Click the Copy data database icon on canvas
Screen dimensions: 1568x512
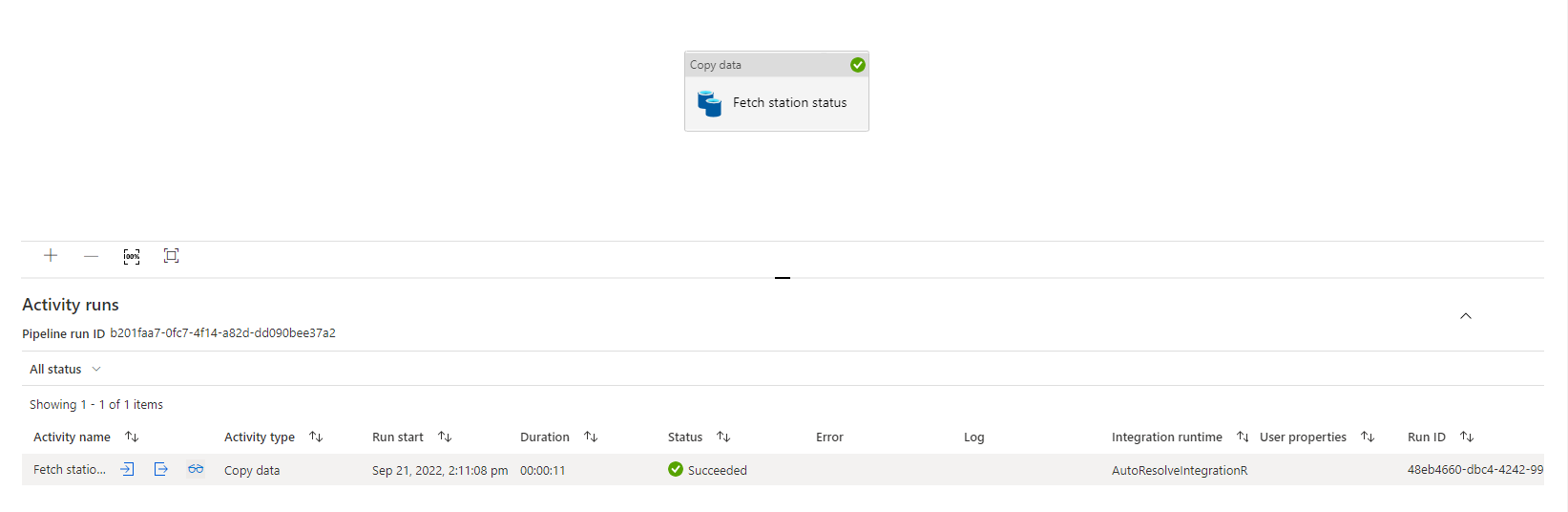pos(709,103)
